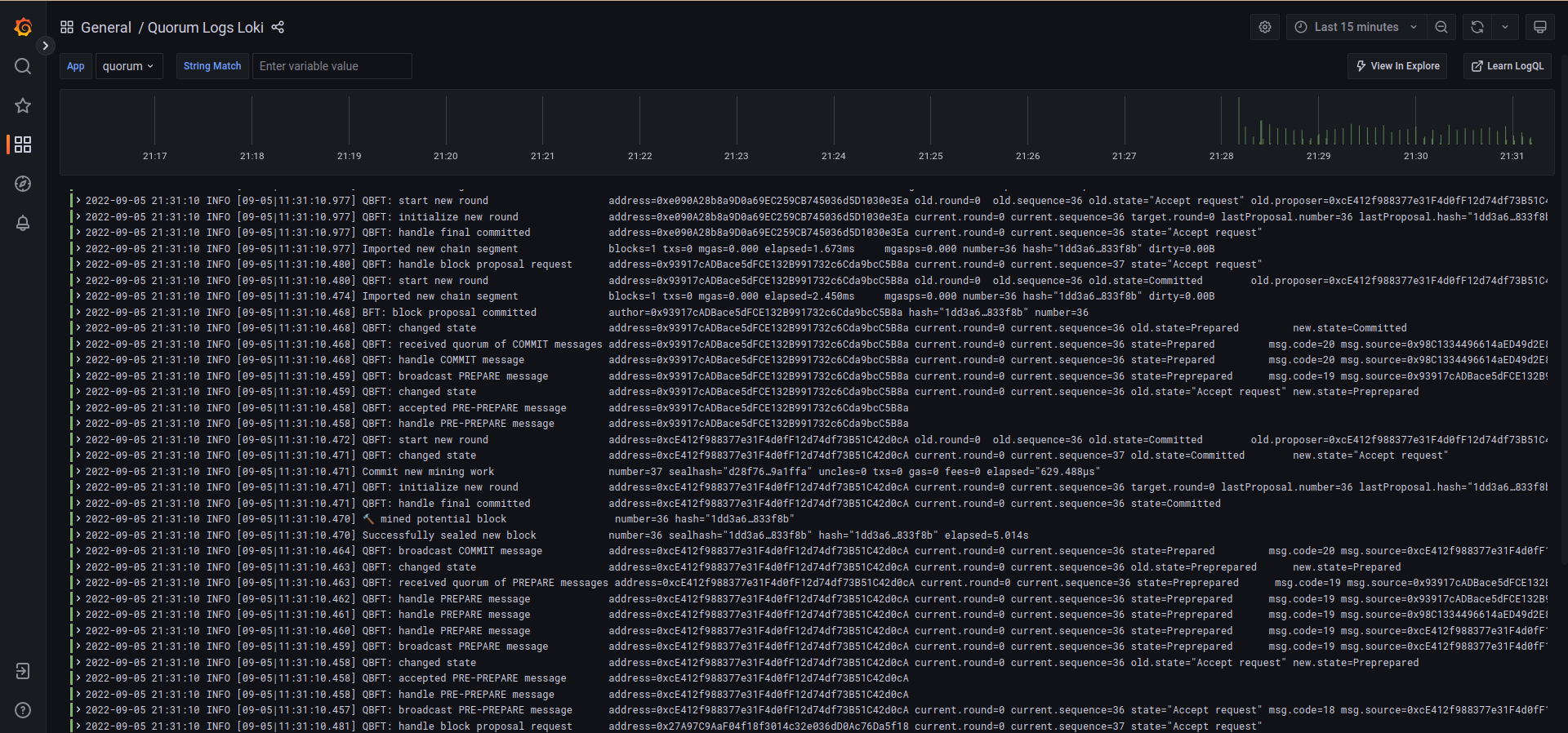Open the Alerting bell icon
This screenshot has width=1568, height=733.
click(23, 223)
